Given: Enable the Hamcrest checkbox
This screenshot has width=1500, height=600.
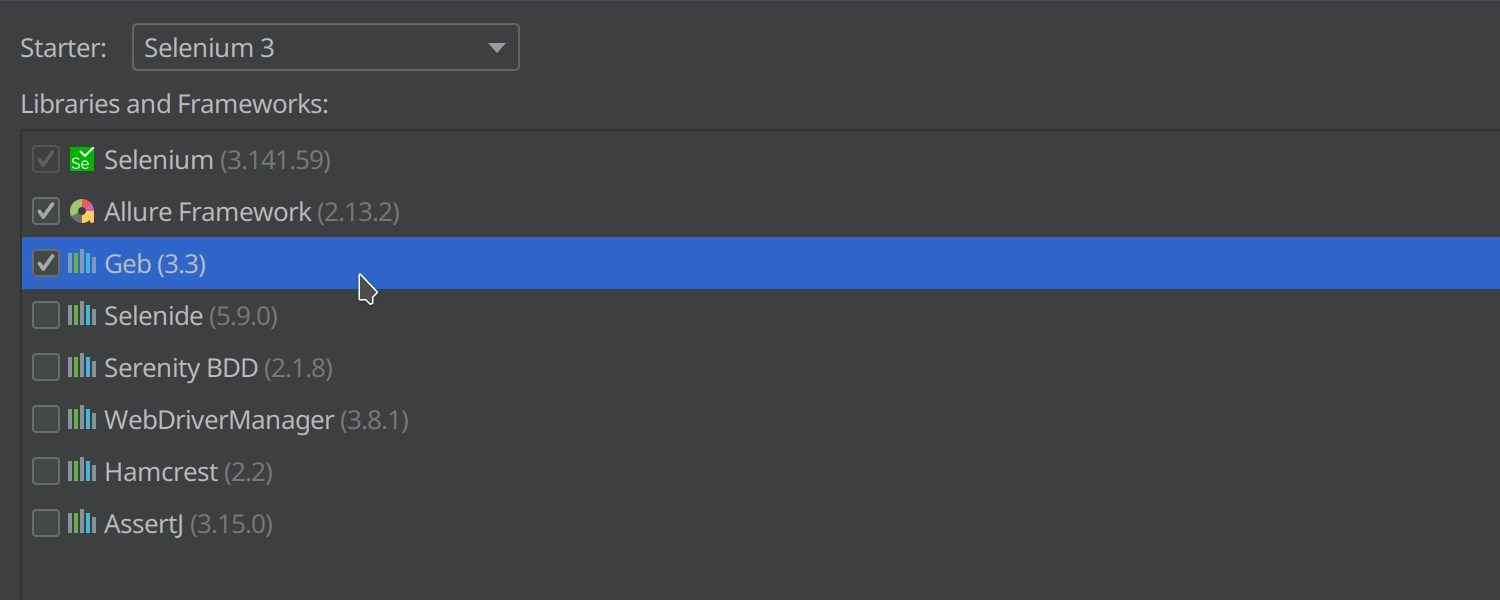Looking at the screenshot, I should pyautogui.click(x=45, y=471).
